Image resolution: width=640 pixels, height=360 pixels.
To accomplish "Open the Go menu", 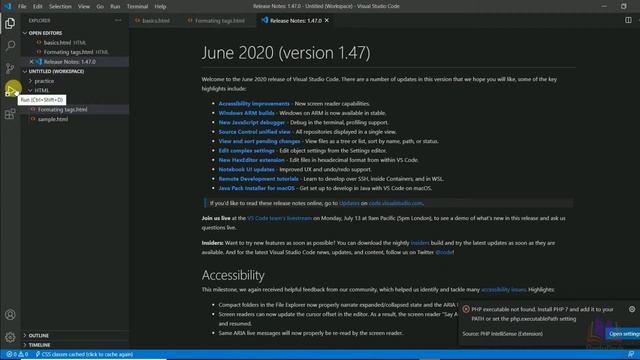I will (100, 7).
